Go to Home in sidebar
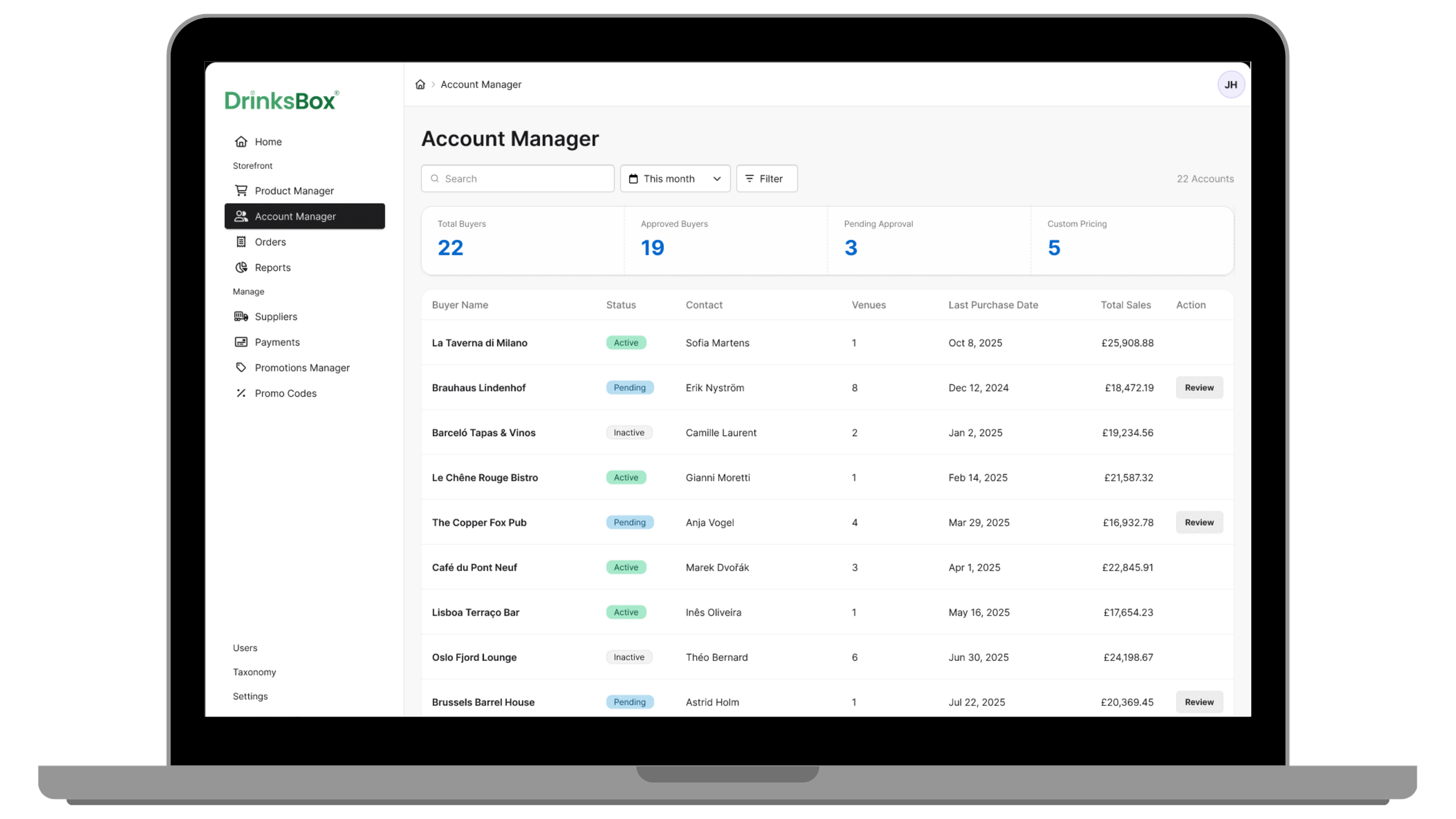 click(x=268, y=142)
